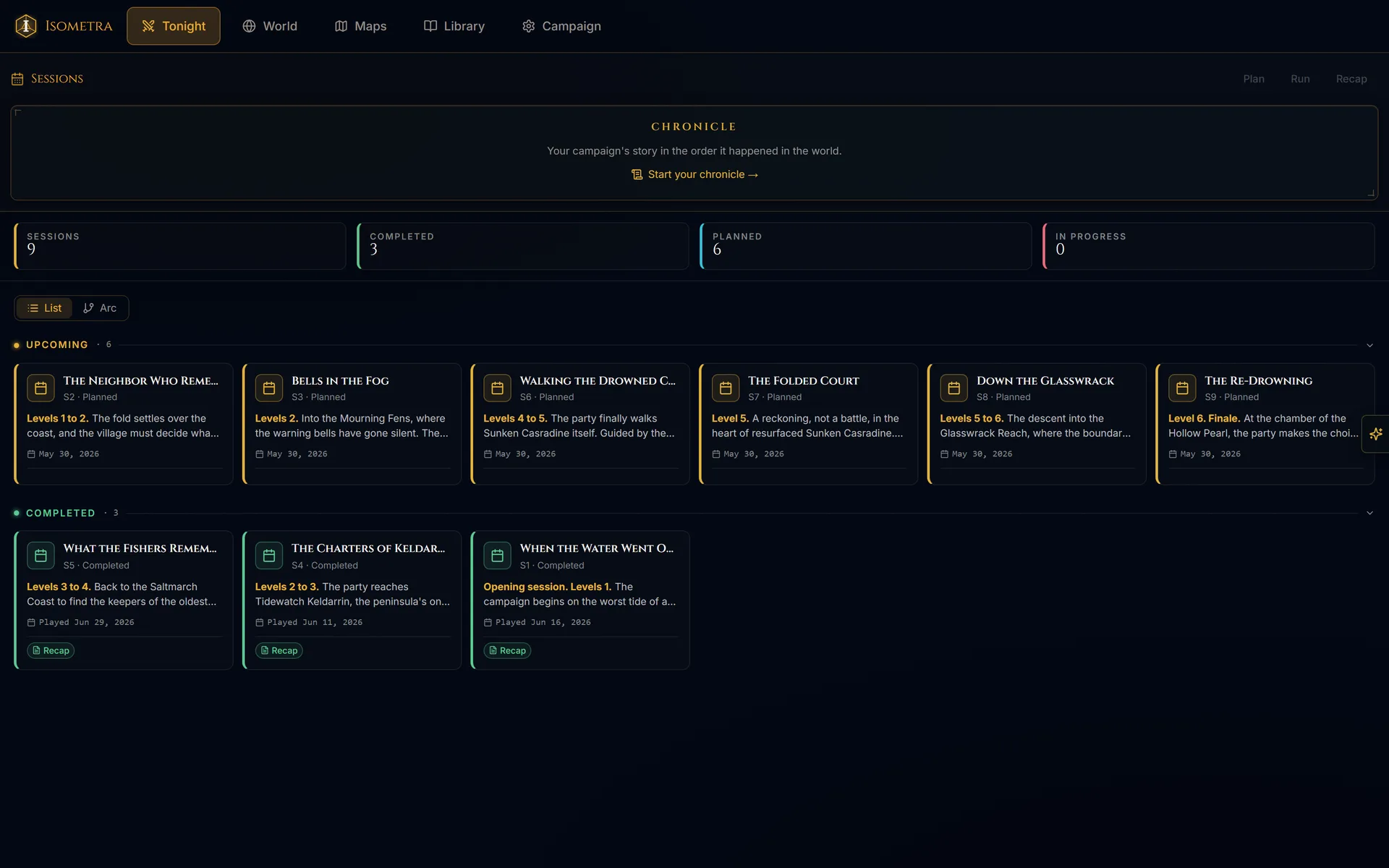This screenshot has width=1389, height=868.
Task: Click calendar icon on Walking the Drowned C... card
Action: [497, 388]
